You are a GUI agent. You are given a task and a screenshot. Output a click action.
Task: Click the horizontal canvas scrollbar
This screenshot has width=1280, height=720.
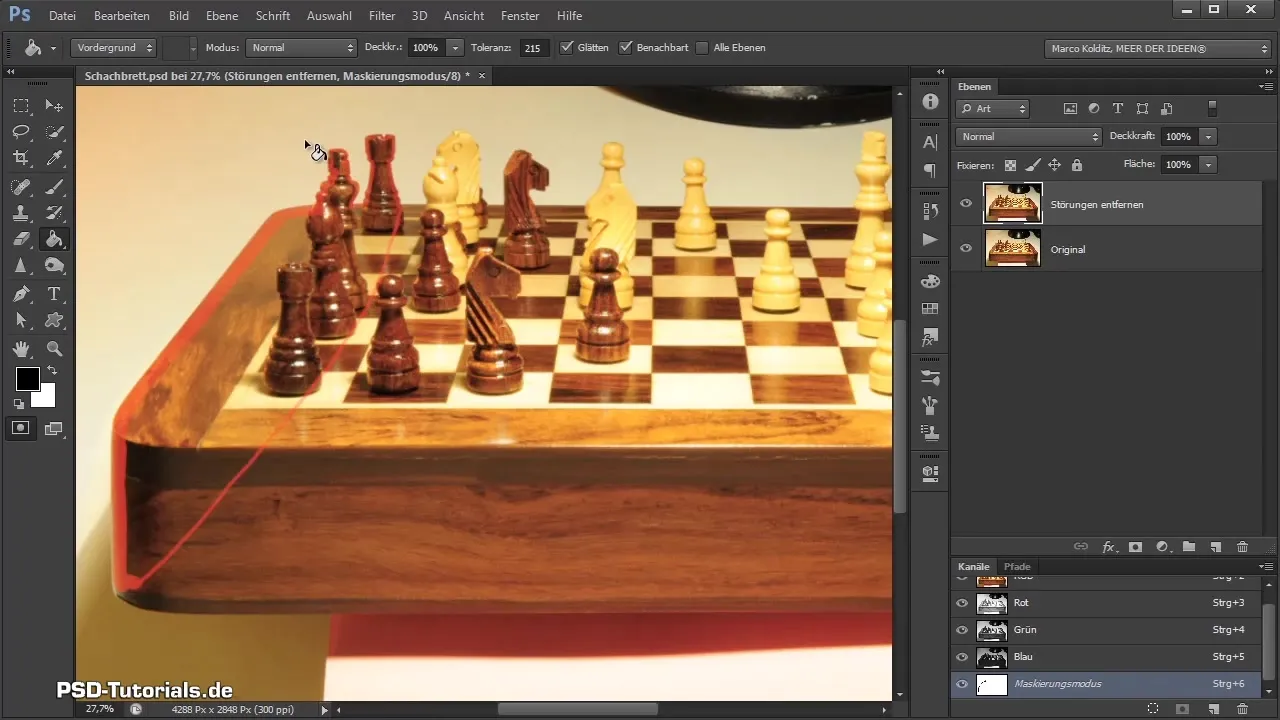point(578,709)
